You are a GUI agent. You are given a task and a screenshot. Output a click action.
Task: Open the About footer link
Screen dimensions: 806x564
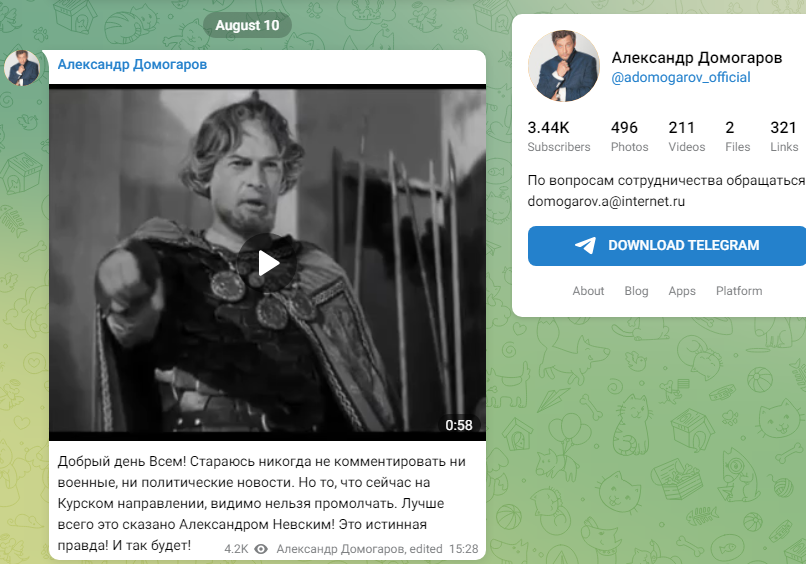588,291
